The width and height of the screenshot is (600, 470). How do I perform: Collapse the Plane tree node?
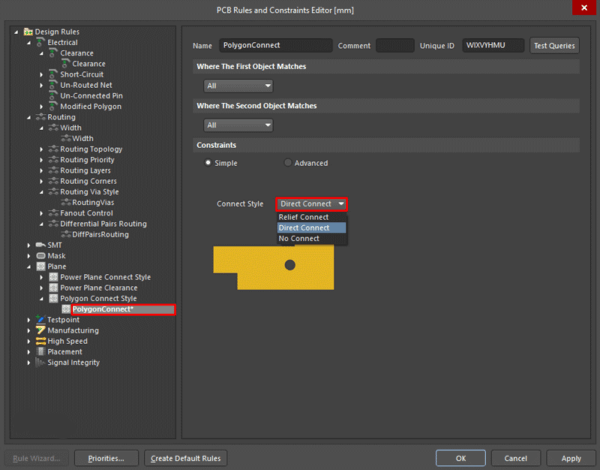(x=29, y=267)
